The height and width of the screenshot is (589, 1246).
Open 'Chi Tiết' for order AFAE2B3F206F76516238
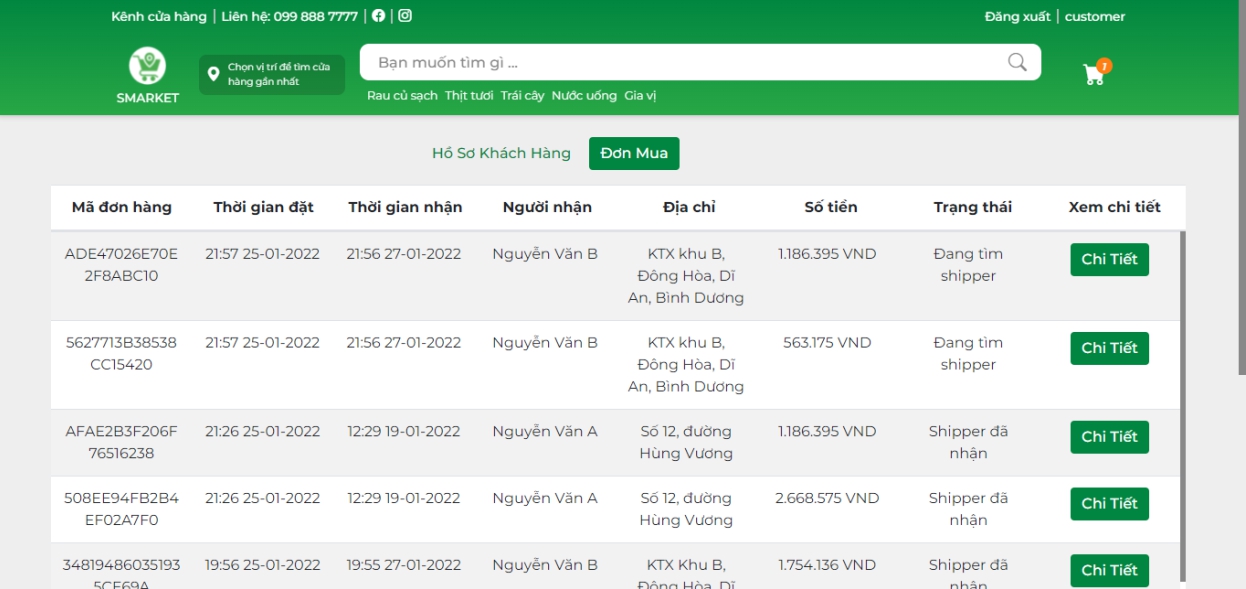click(1109, 437)
